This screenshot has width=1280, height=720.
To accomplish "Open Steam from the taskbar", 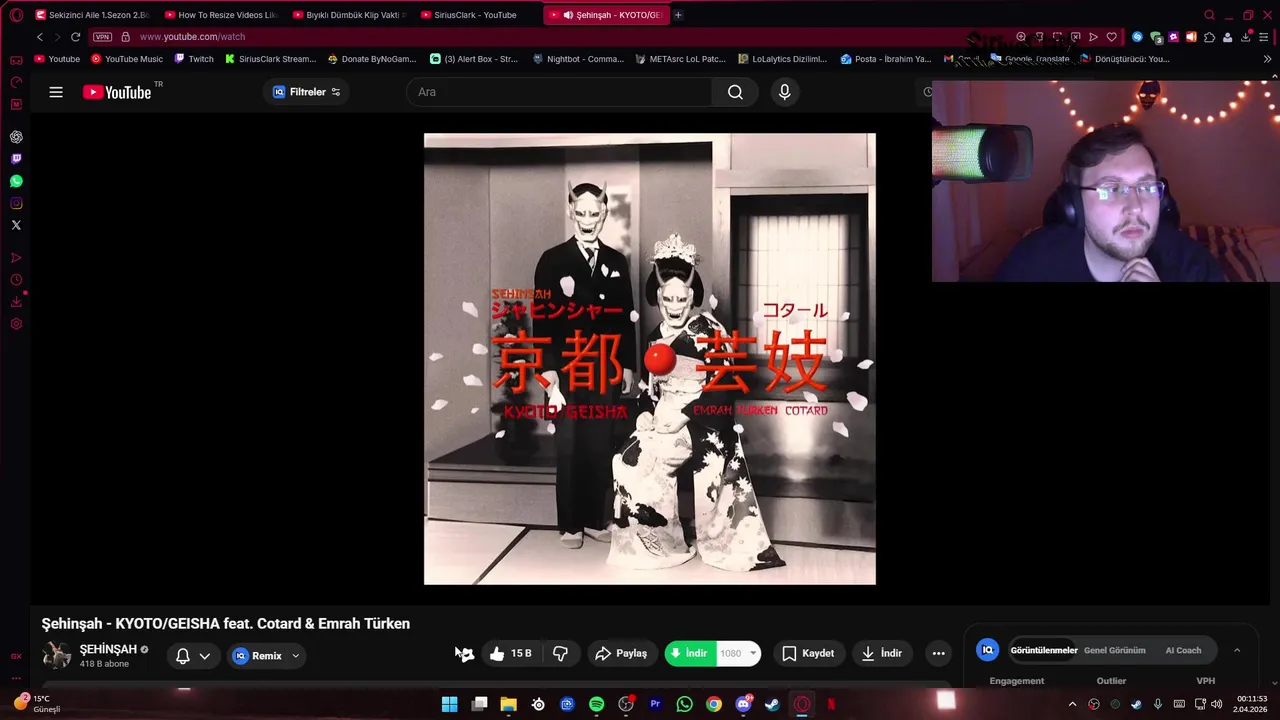I will 772,704.
